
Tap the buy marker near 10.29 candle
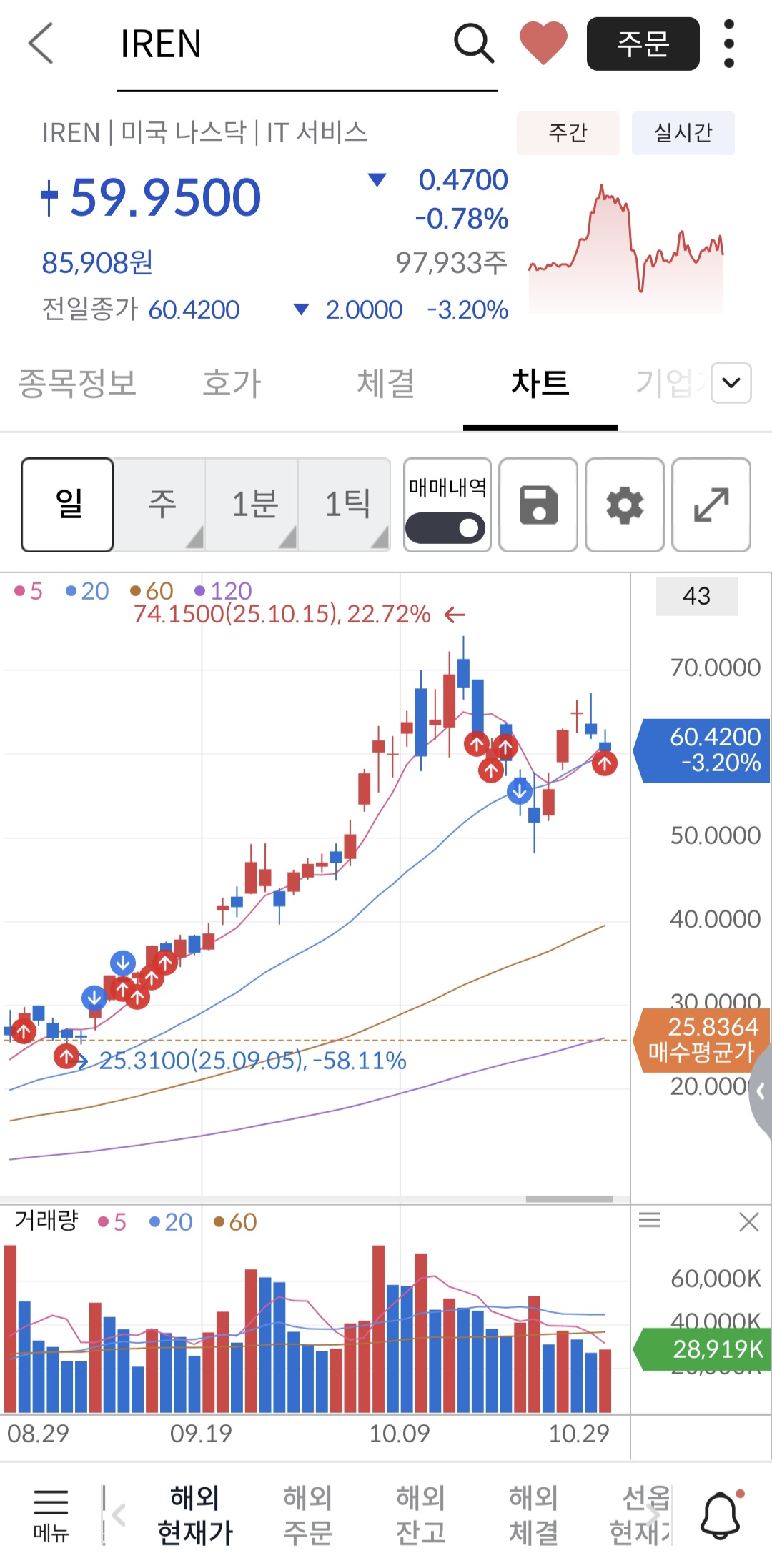(x=605, y=763)
